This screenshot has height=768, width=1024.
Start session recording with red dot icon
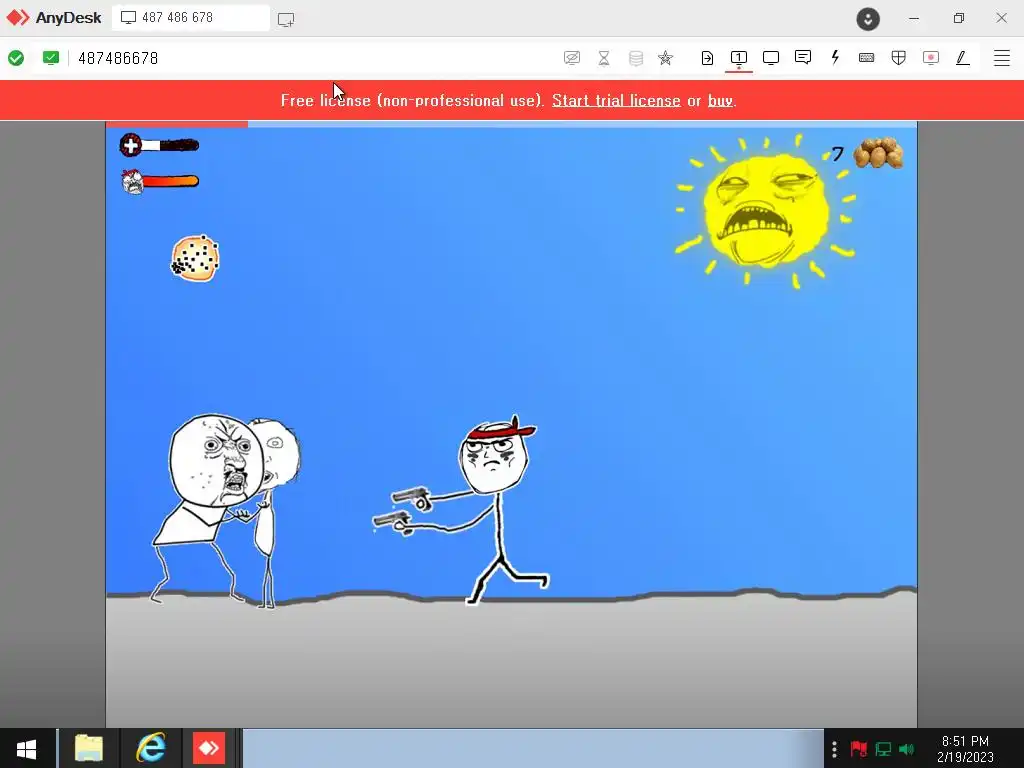[931, 58]
